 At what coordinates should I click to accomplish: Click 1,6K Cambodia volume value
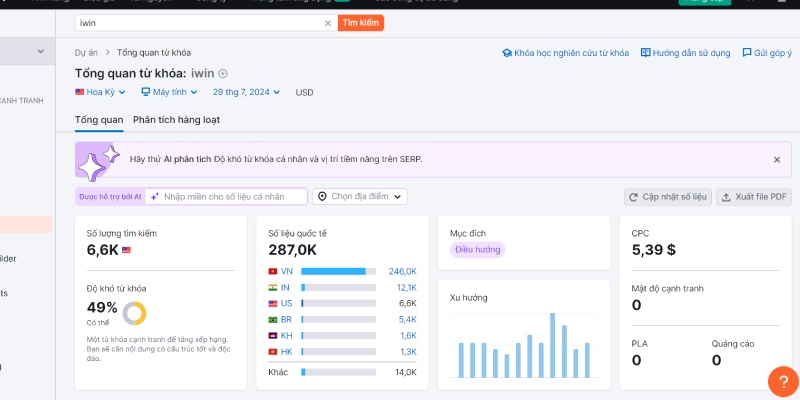click(408, 336)
